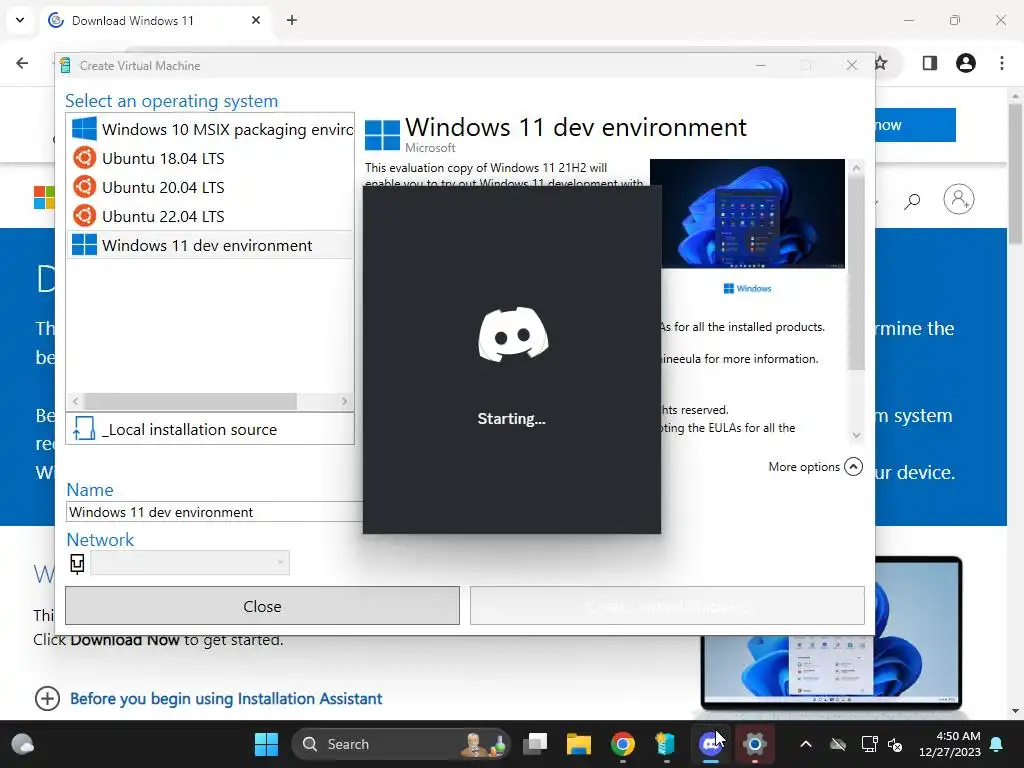Open network and volume tray icons
Viewport: 1024px width, 768px height.
click(882, 744)
